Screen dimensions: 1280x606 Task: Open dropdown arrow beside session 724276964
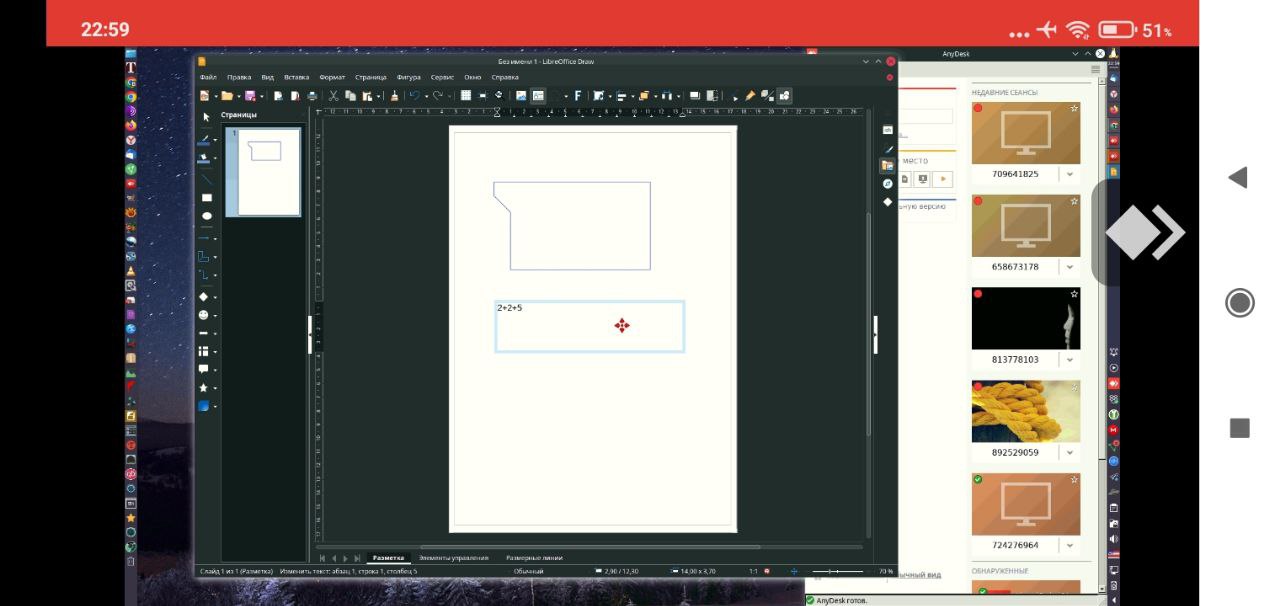tap(1070, 546)
